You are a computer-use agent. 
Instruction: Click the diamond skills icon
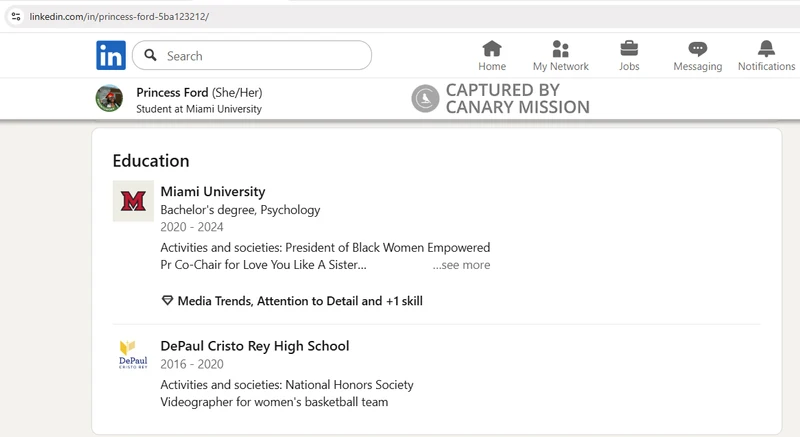tap(167, 300)
